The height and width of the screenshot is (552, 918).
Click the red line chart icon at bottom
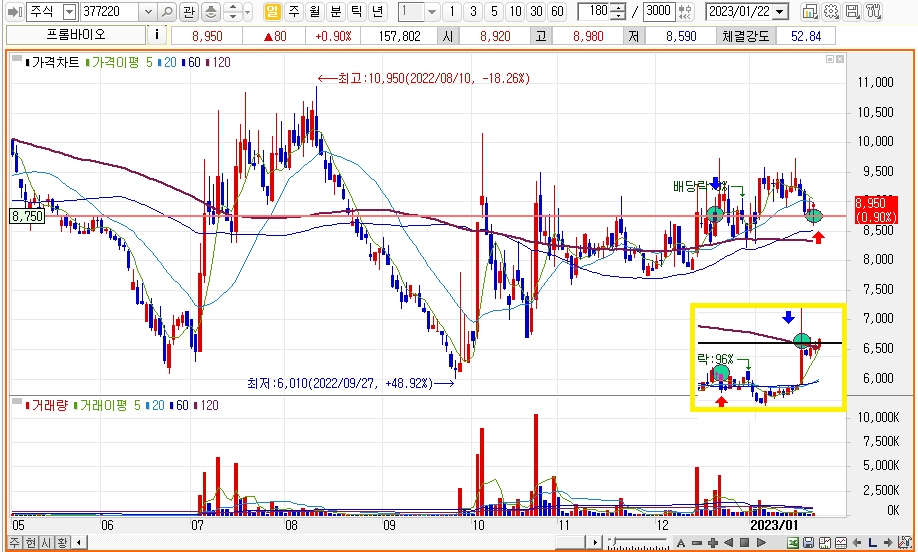tap(841, 543)
